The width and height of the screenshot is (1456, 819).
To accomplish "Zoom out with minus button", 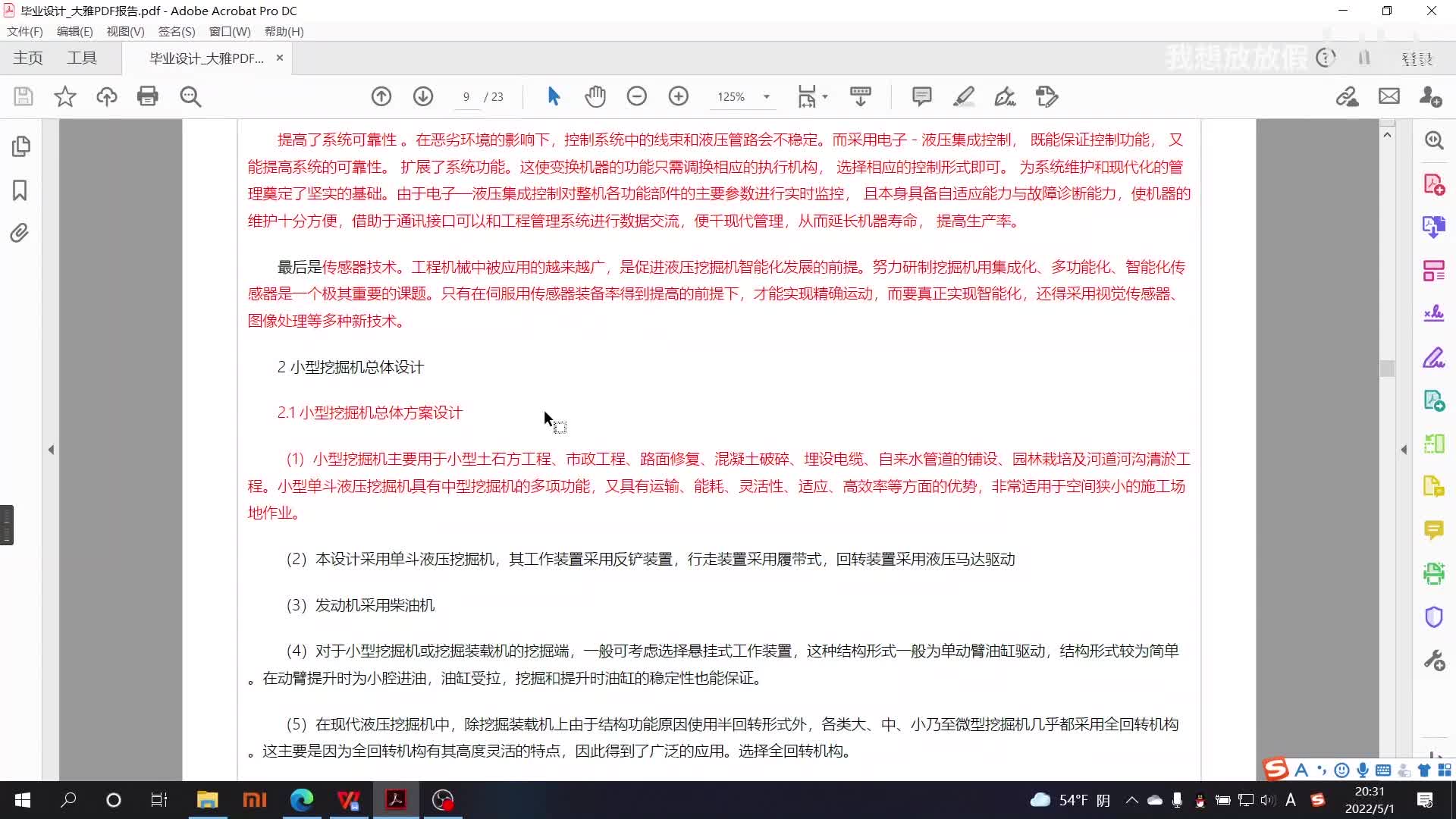I will tap(637, 96).
